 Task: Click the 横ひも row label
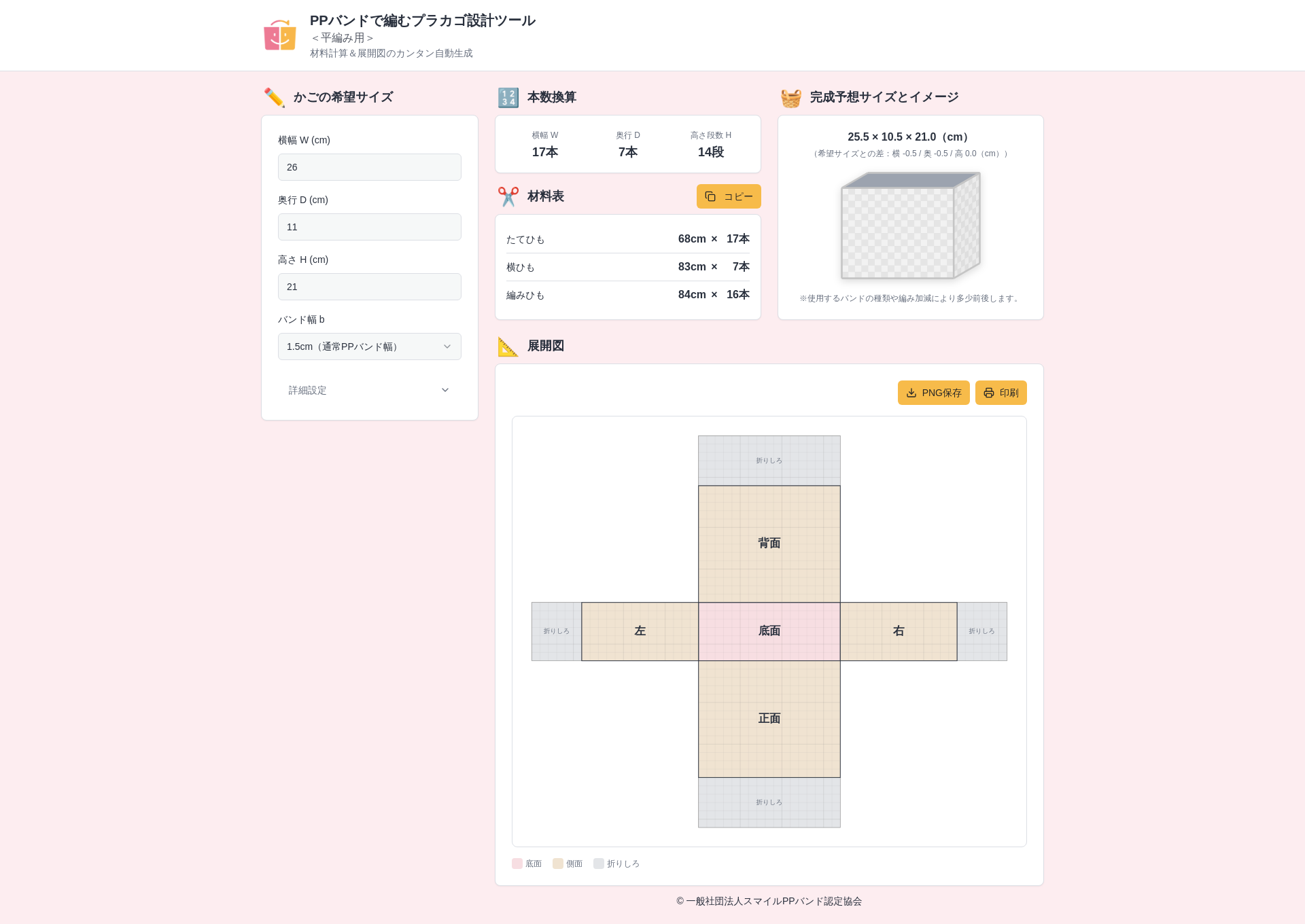point(521,268)
